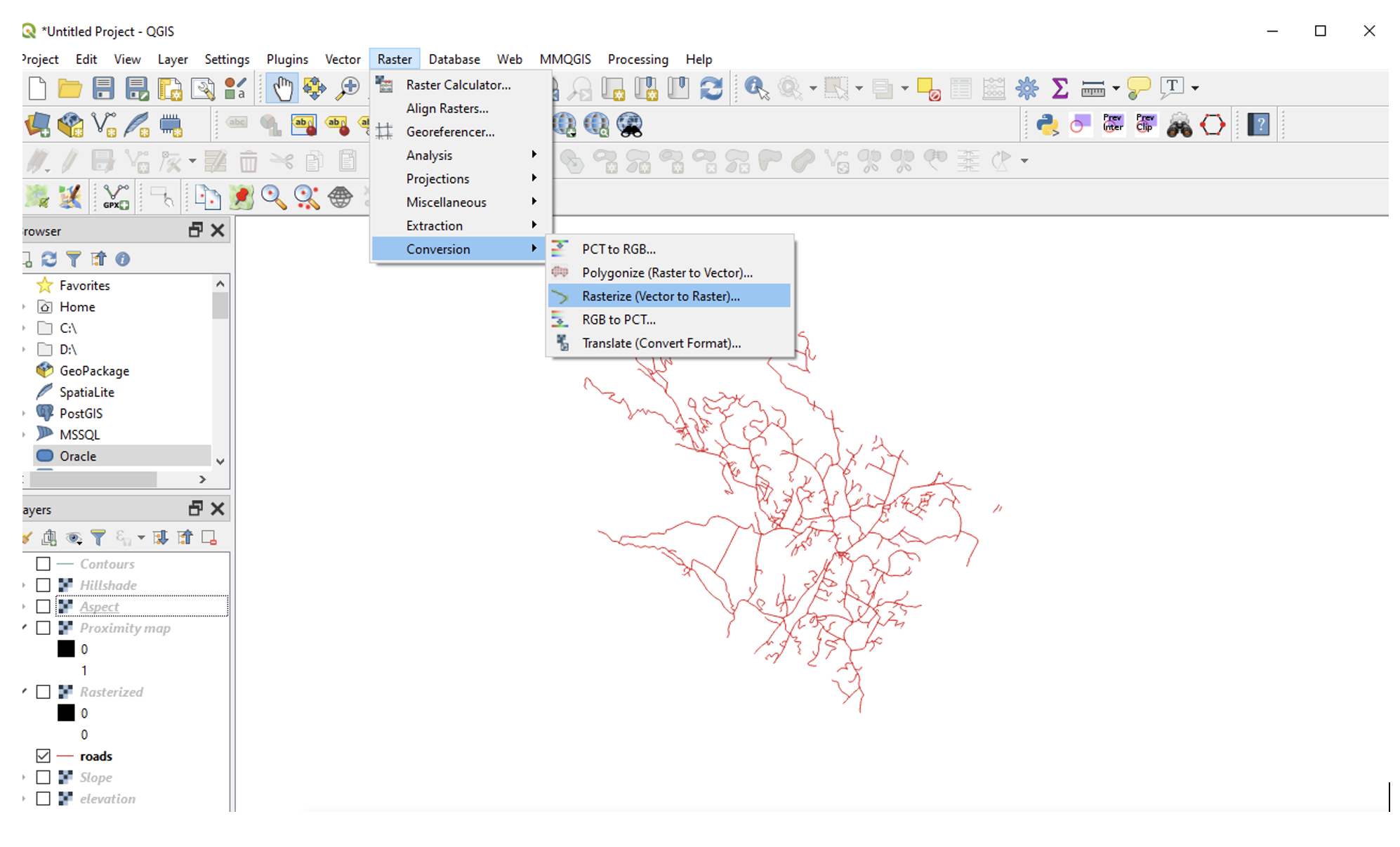
Task: Open the MMQGIS menu
Action: pos(565,59)
